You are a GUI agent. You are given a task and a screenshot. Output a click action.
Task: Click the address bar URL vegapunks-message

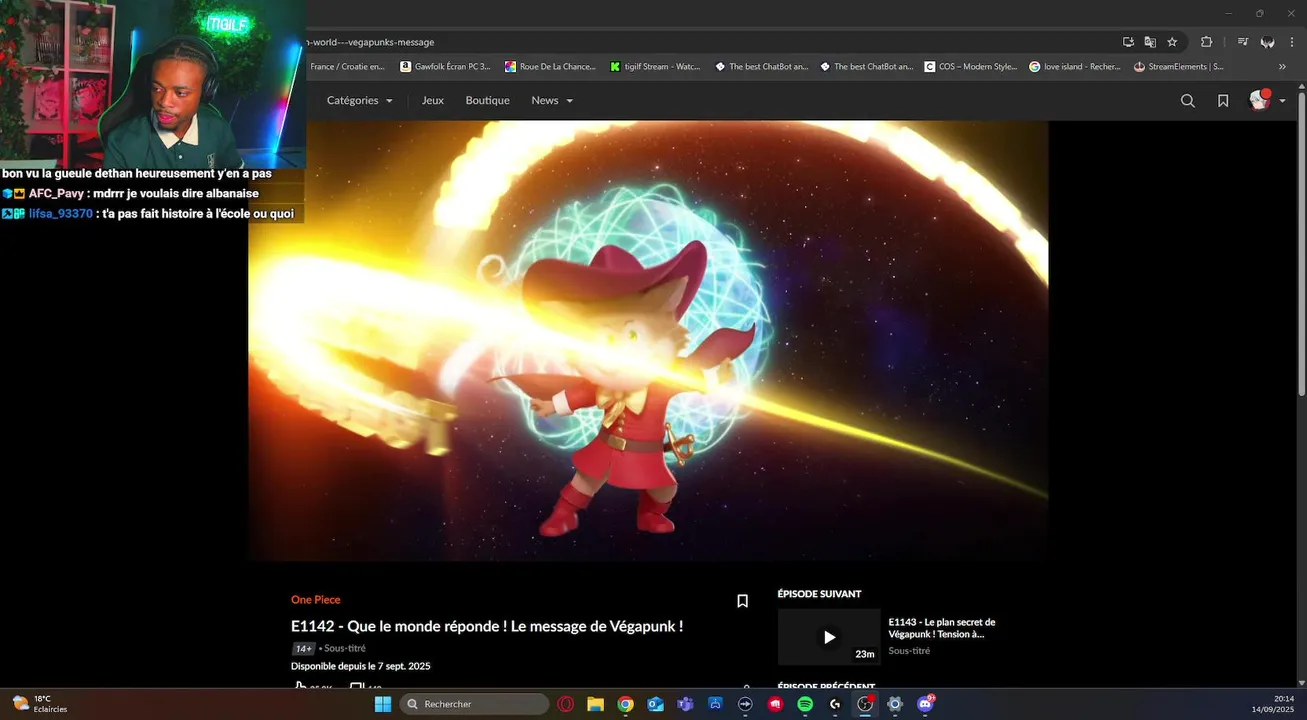(369, 42)
